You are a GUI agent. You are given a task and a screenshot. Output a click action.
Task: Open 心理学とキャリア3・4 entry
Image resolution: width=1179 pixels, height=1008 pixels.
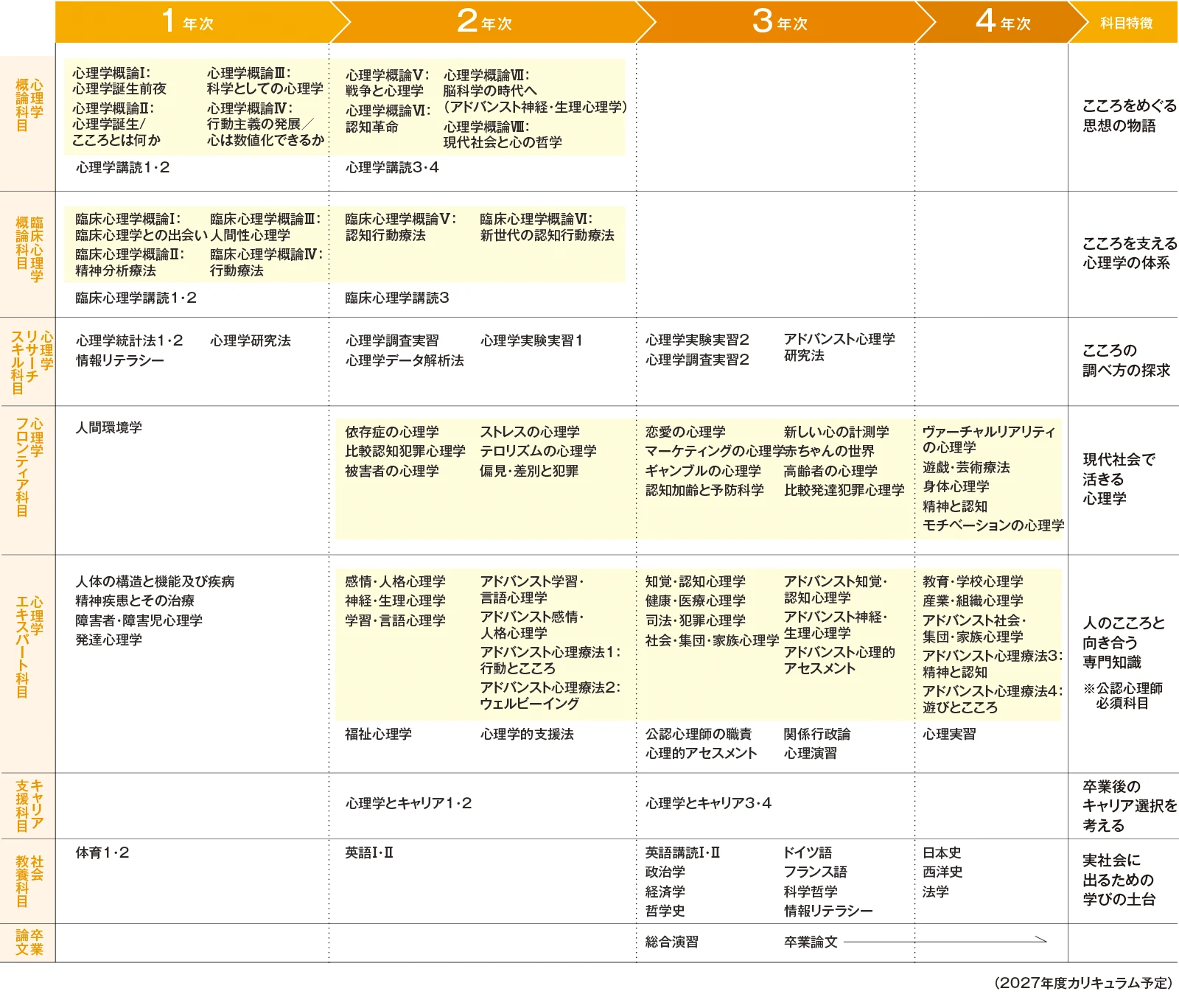point(708,803)
